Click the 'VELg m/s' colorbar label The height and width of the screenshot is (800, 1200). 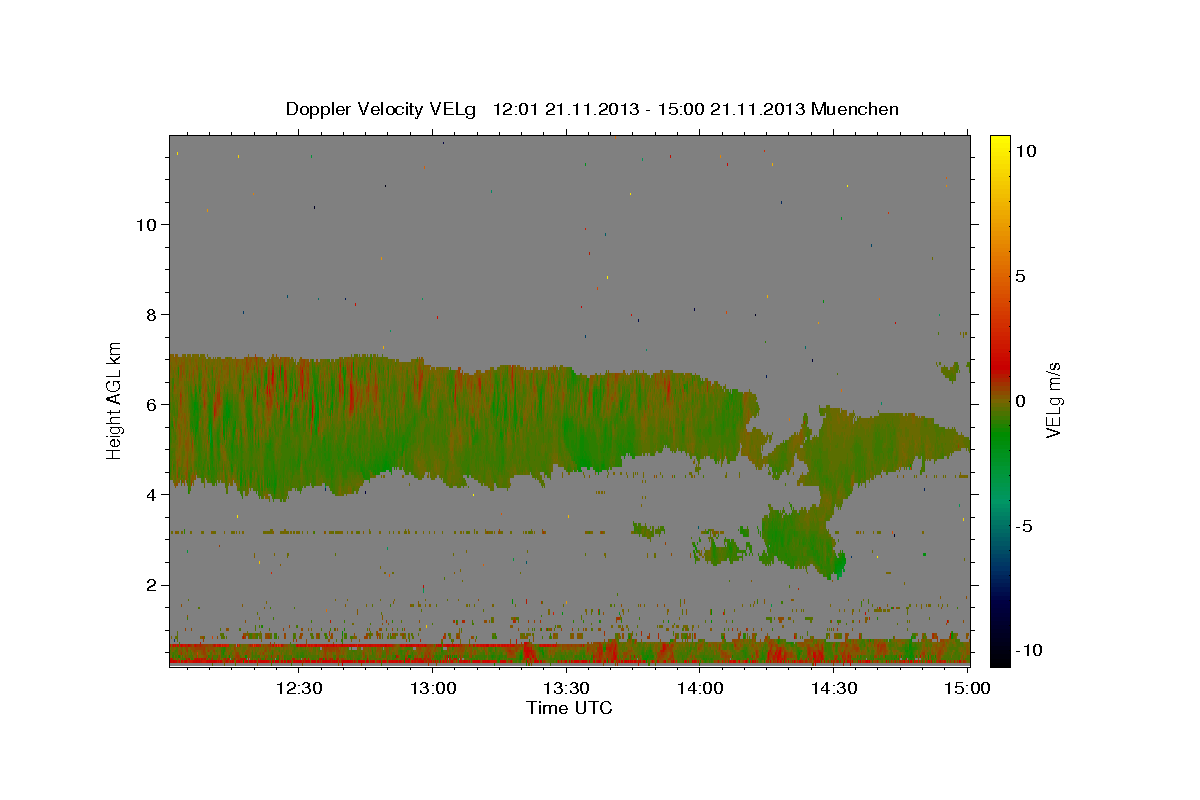(x=1053, y=399)
